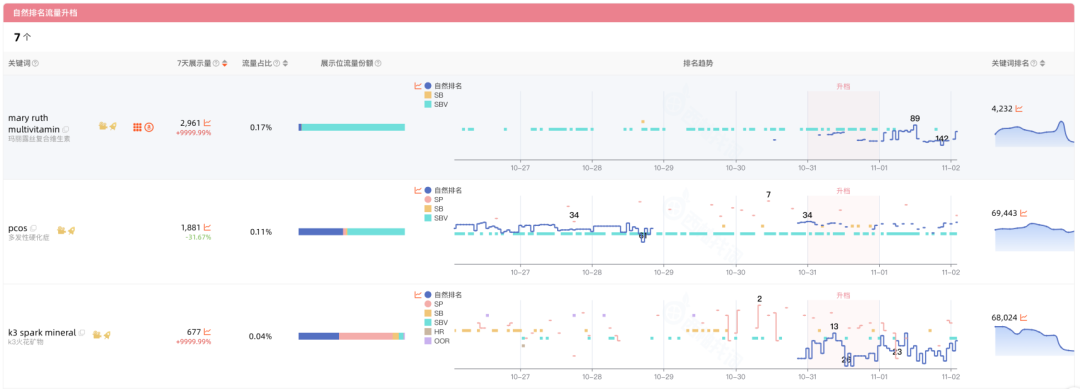Show help tooltip for 关键词 column
The width and height of the screenshot is (1080, 389).
(36, 63)
